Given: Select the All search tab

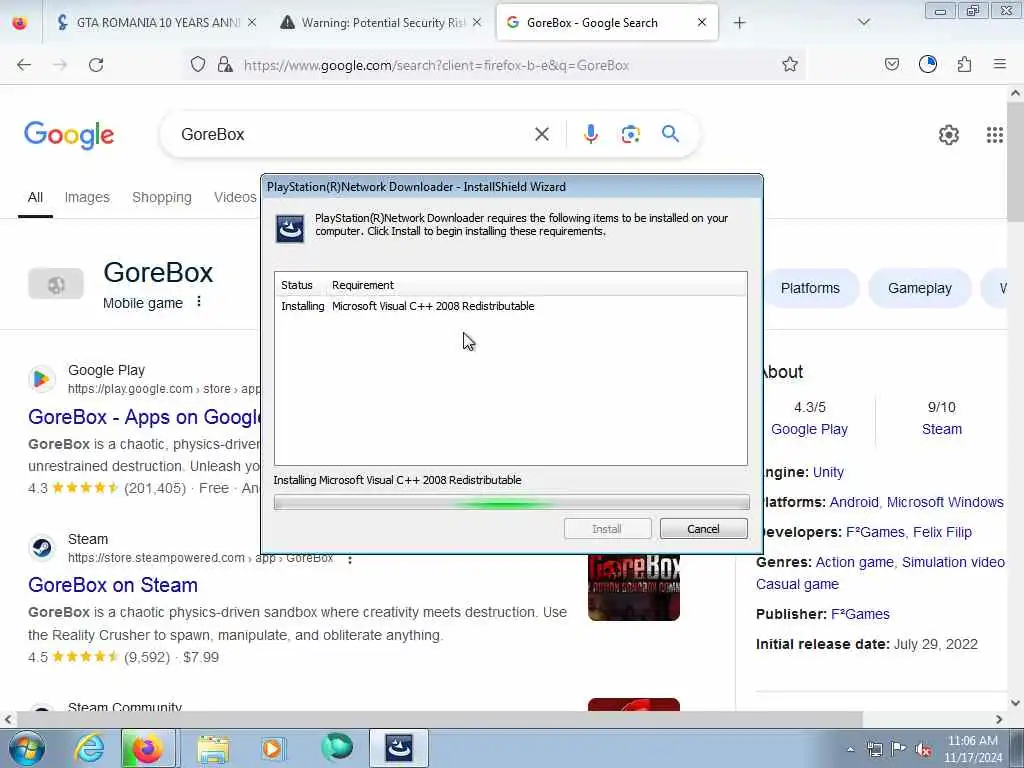Looking at the screenshot, I should pos(35,197).
